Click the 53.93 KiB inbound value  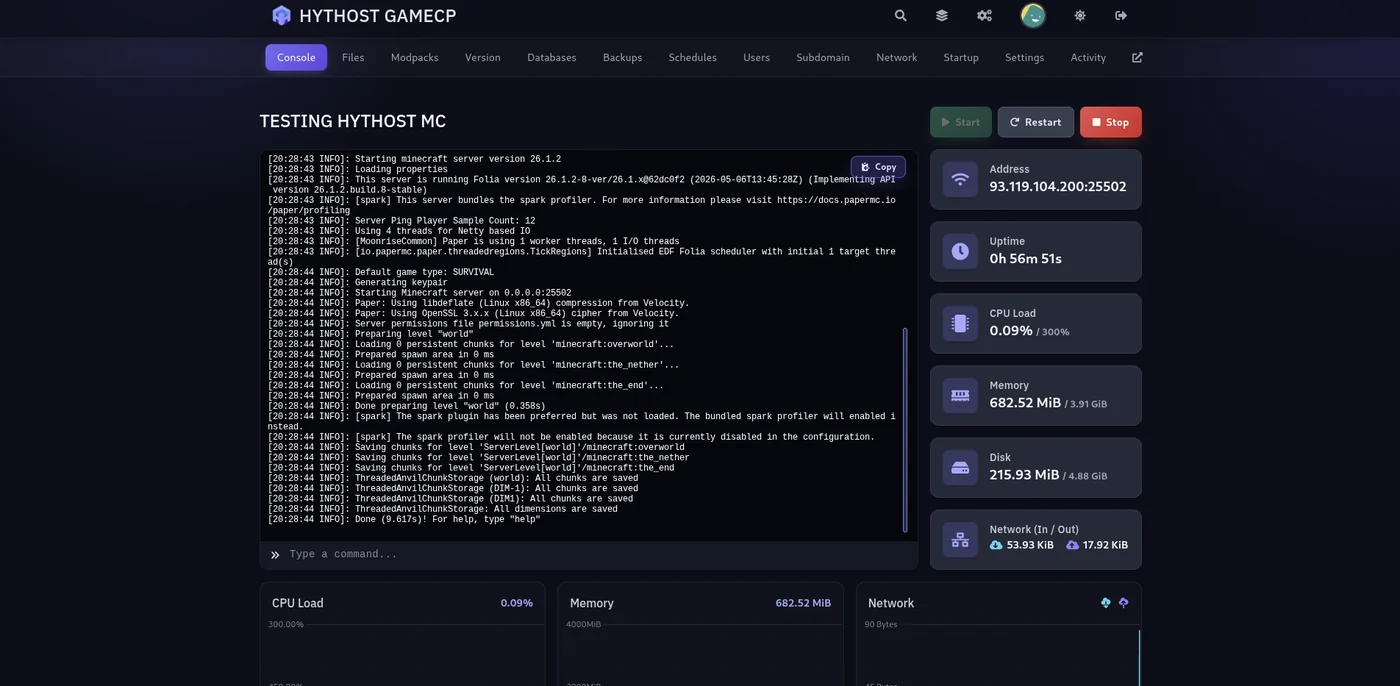pos(1030,545)
